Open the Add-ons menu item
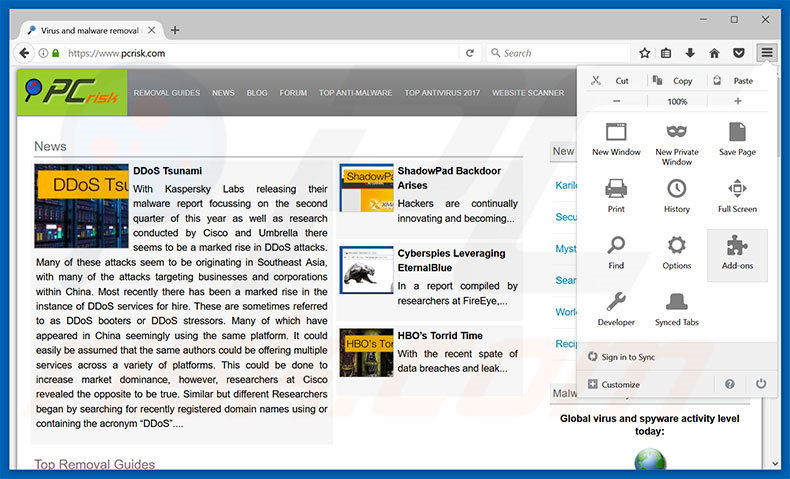The height and width of the screenshot is (479, 790). tap(737, 255)
